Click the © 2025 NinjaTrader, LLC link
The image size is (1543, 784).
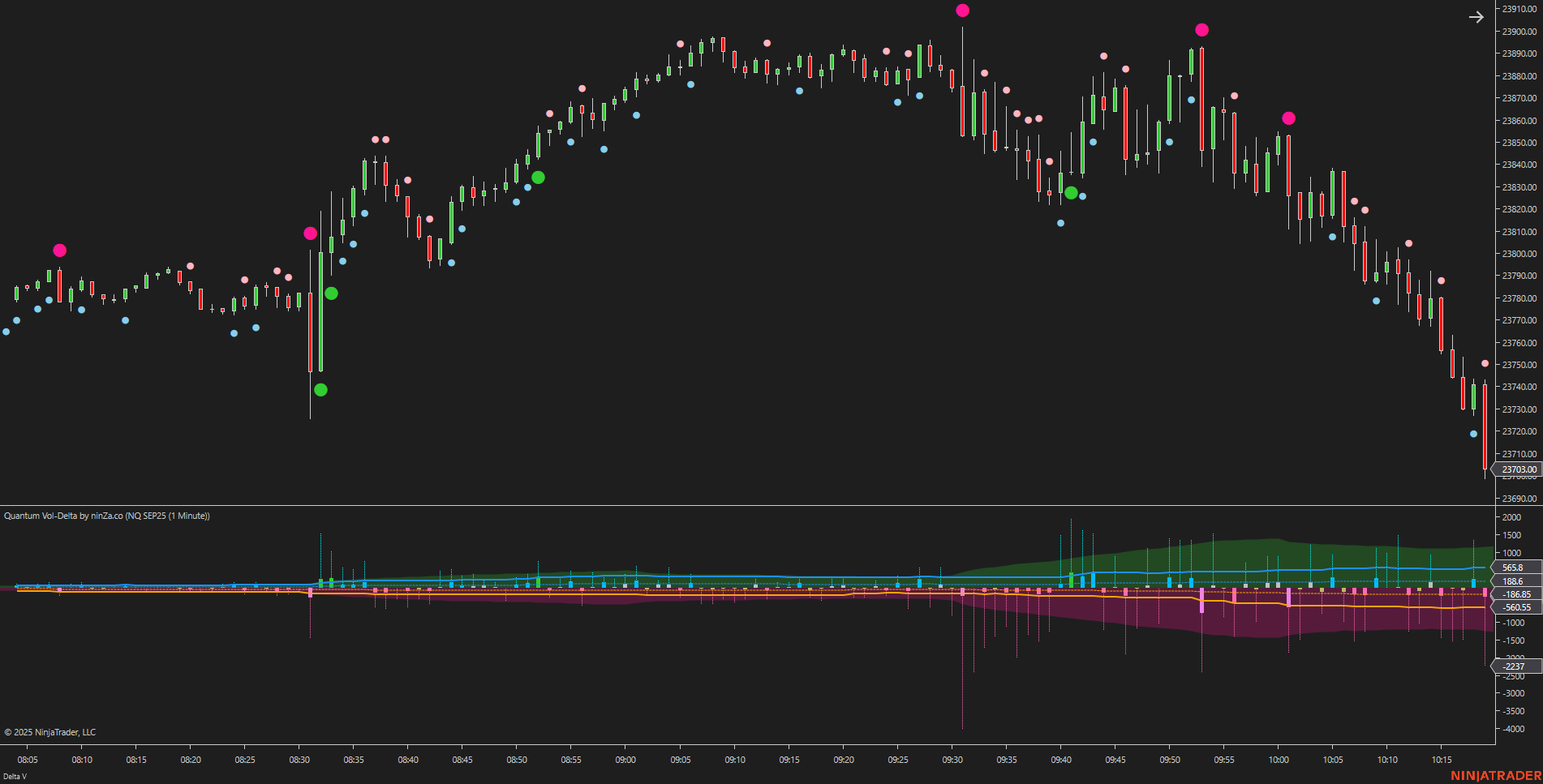click(49, 731)
